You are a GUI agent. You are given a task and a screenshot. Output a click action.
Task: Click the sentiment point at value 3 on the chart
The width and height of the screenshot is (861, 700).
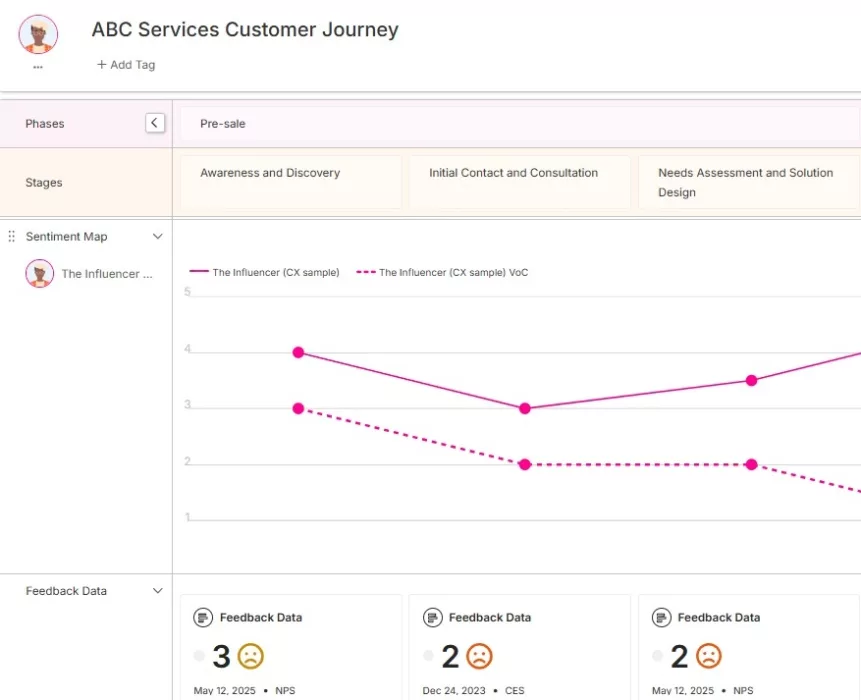[524, 408]
